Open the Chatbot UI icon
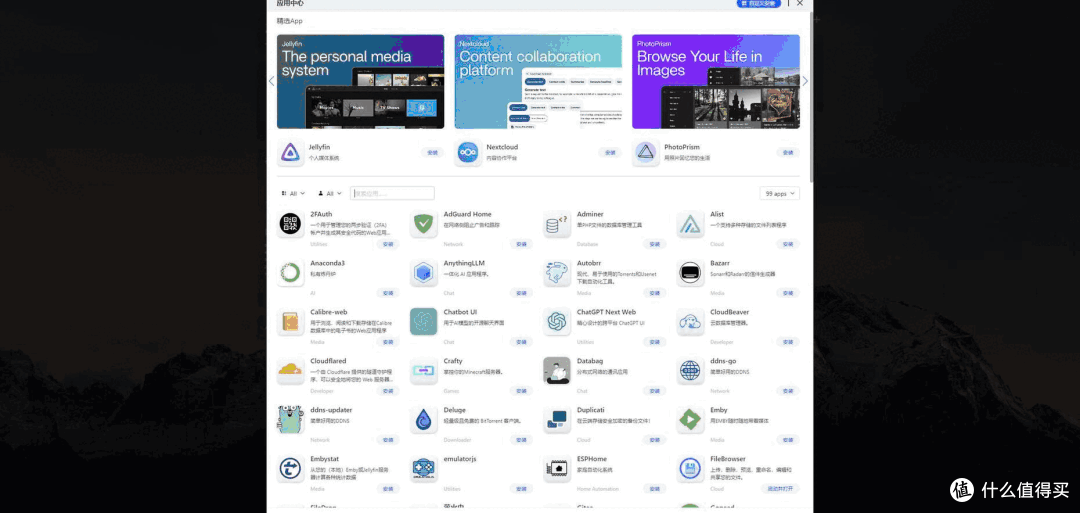Screen dimensions: 1080x513 coord(424,322)
